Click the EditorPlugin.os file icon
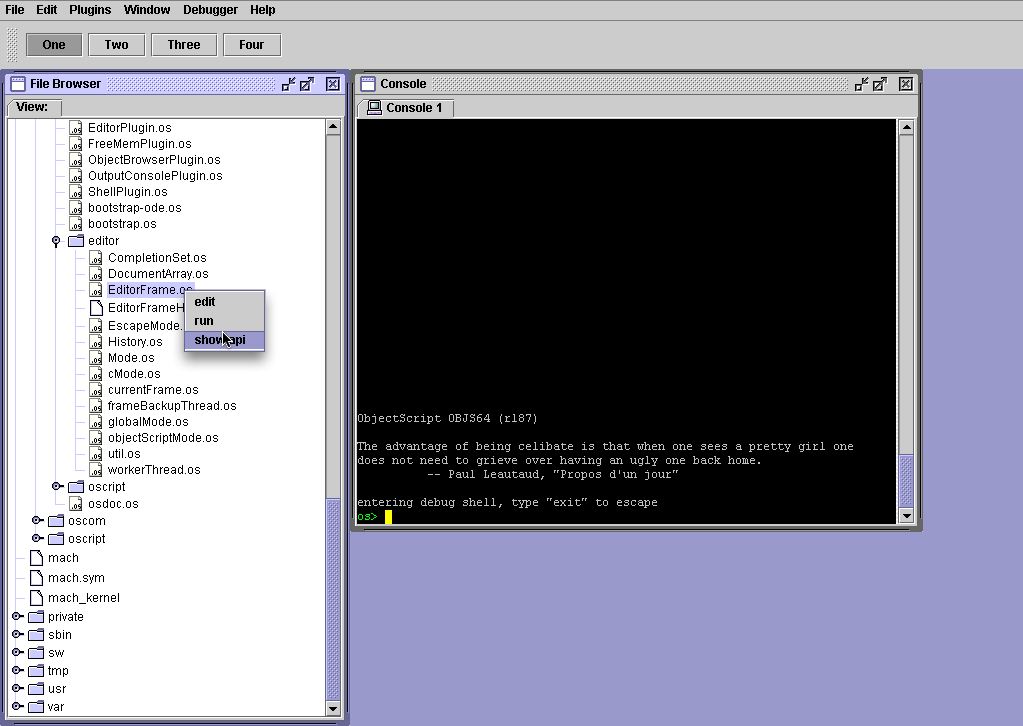The image size is (1023, 726). tap(76, 128)
